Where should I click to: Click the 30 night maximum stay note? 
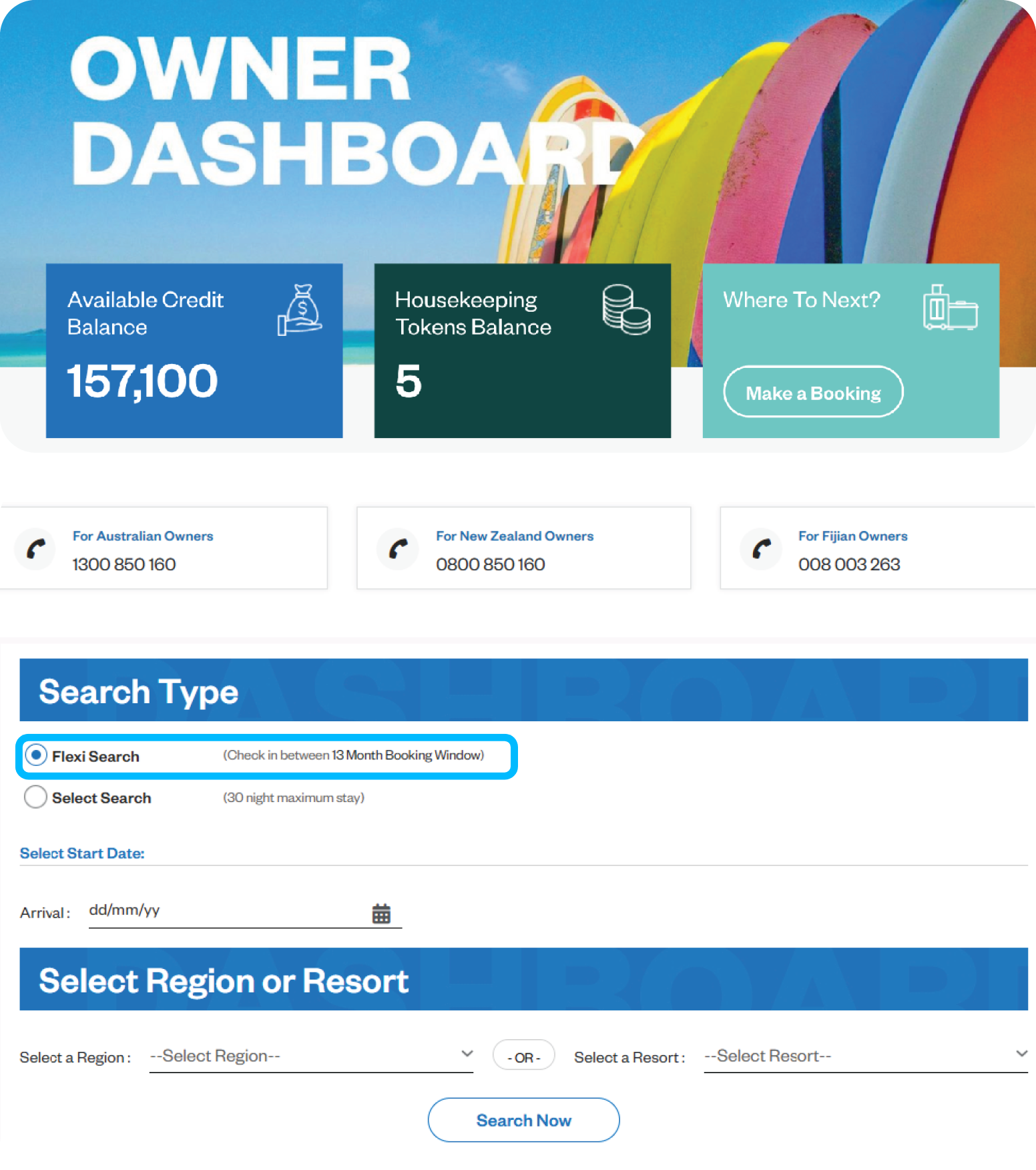[294, 797]
